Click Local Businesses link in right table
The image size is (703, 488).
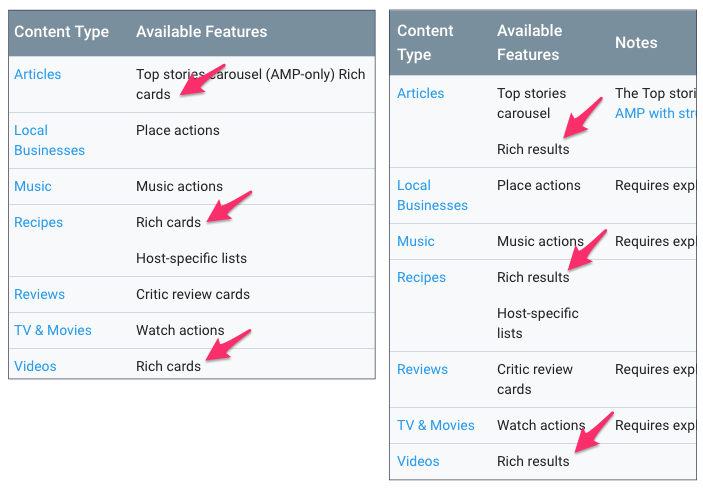(432, 195)
